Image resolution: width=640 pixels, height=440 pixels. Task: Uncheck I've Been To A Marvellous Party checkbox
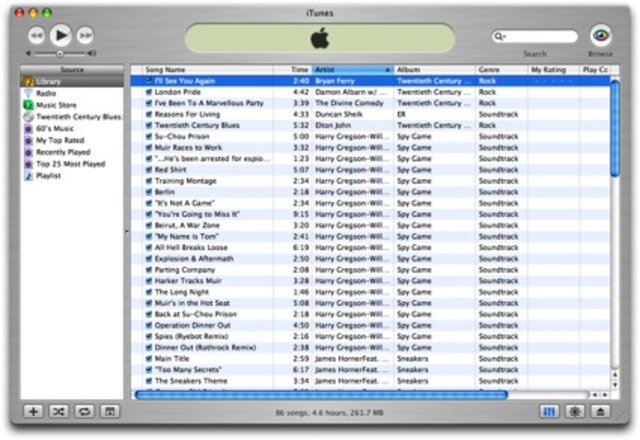click(x=149, y=103)
